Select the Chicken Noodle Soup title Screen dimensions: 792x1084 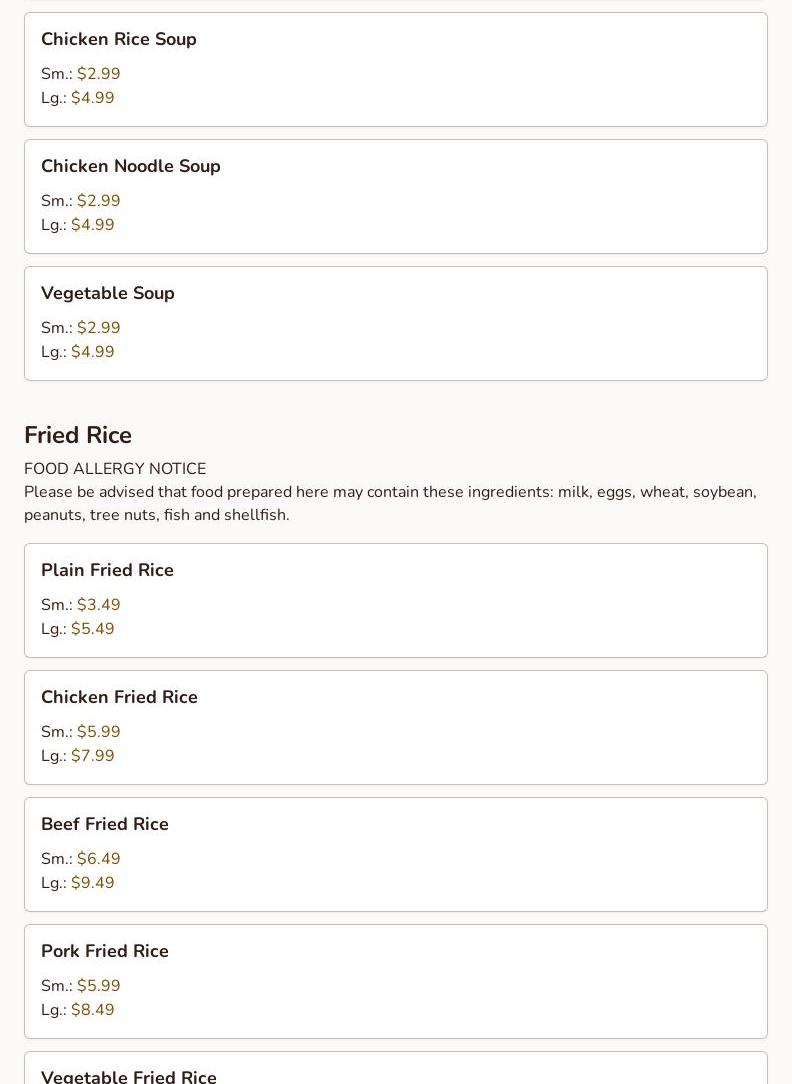coord(130,166)
